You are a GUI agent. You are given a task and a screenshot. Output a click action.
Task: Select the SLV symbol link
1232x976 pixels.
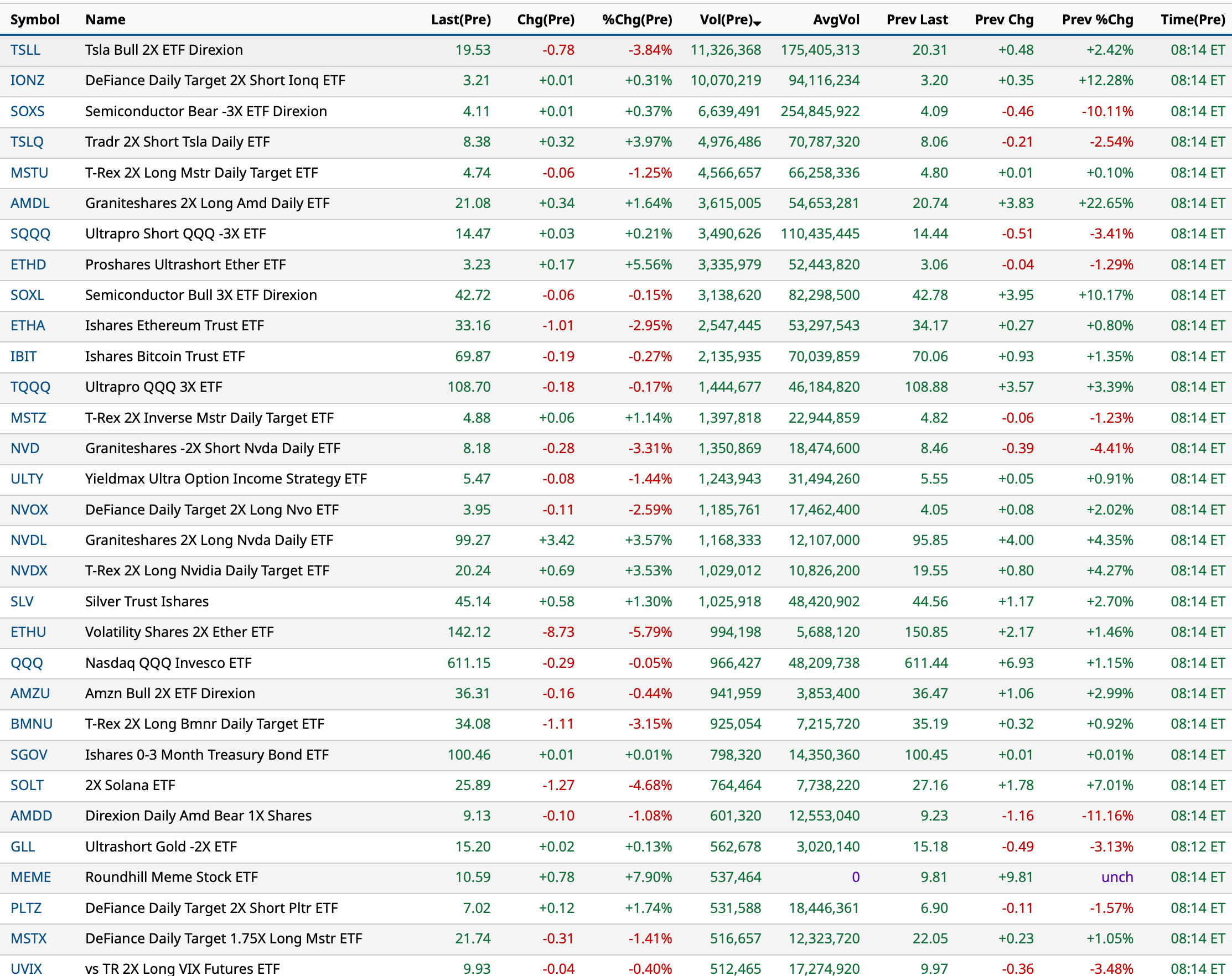click(22, 602)
